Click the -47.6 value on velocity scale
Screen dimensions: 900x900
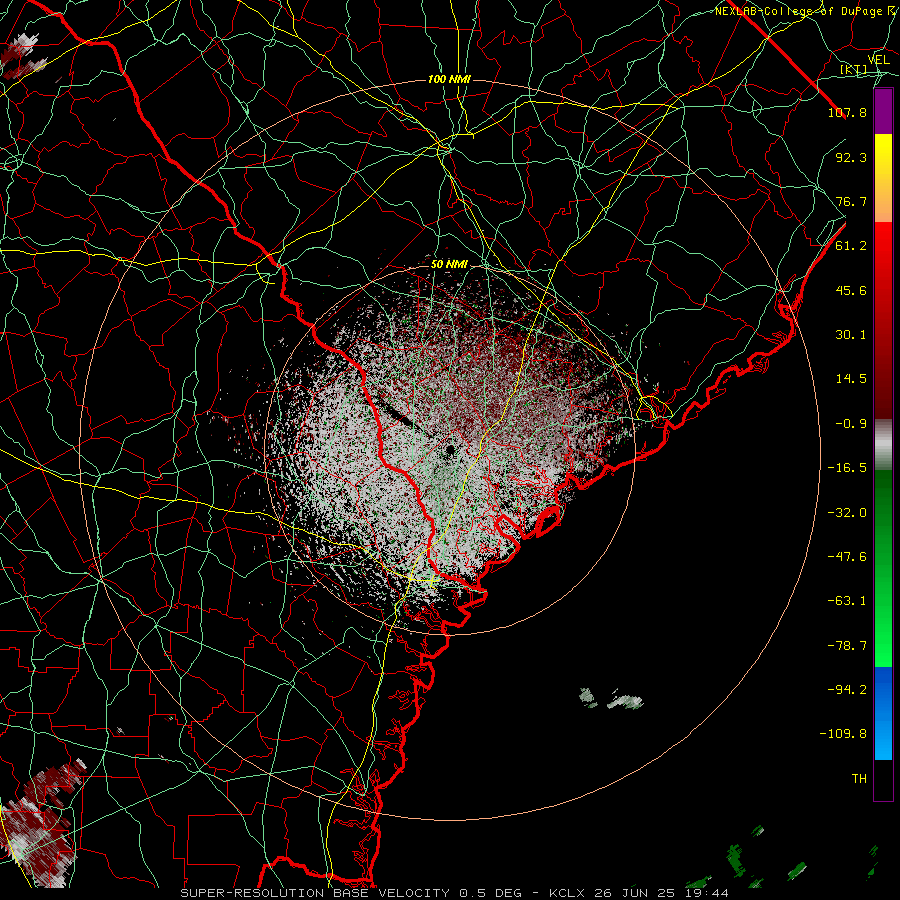847,557
